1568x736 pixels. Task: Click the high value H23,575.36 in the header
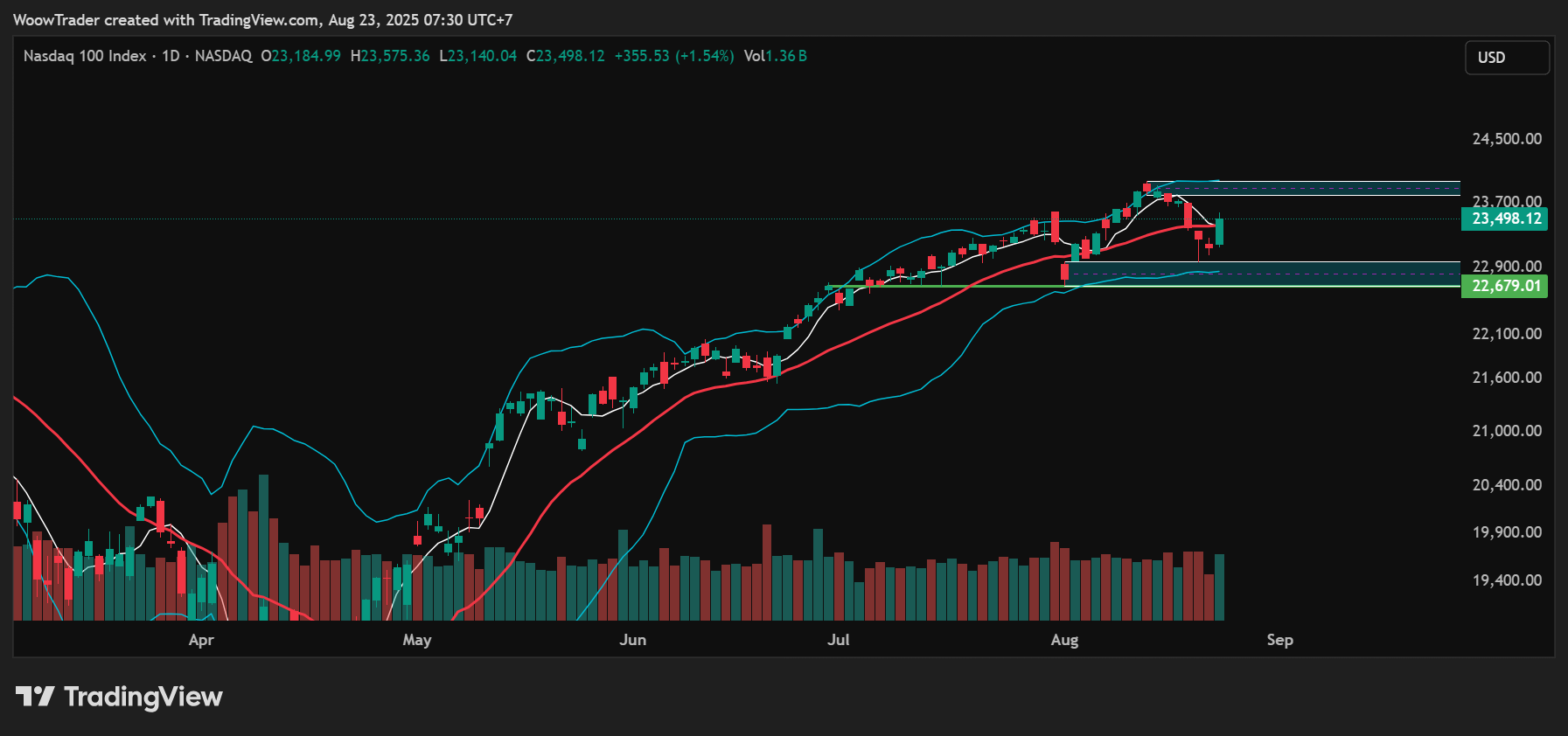pyautogui.click(x=390, y=56)
